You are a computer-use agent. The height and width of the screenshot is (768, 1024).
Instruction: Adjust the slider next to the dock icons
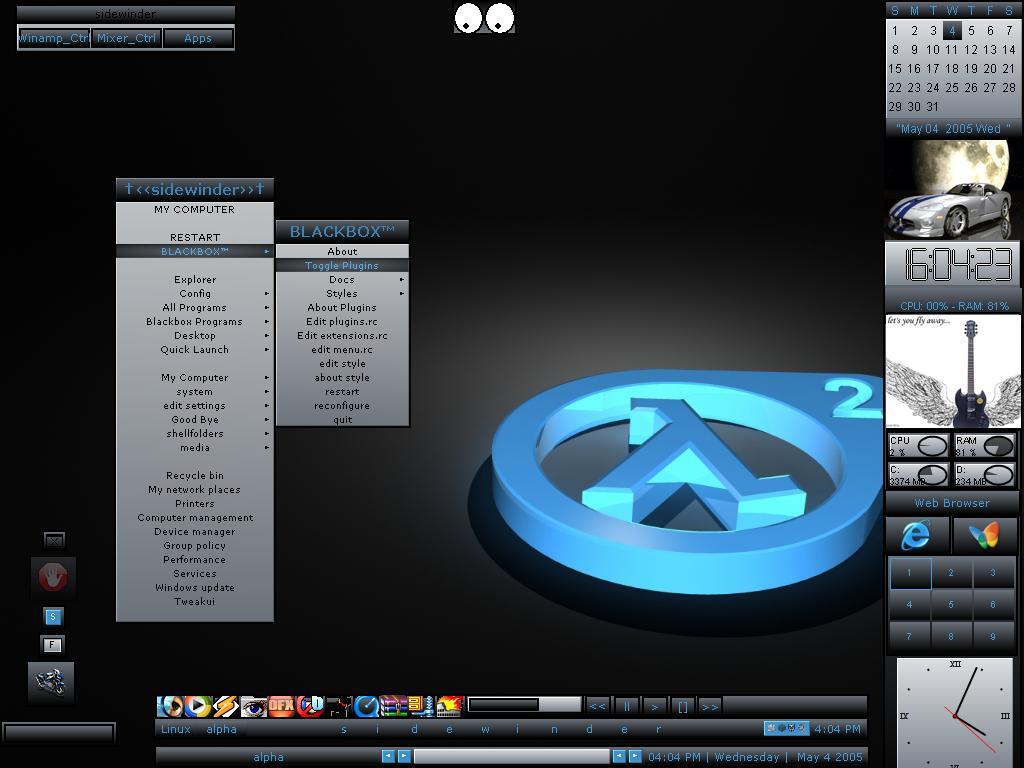click(x=524, y=705)
